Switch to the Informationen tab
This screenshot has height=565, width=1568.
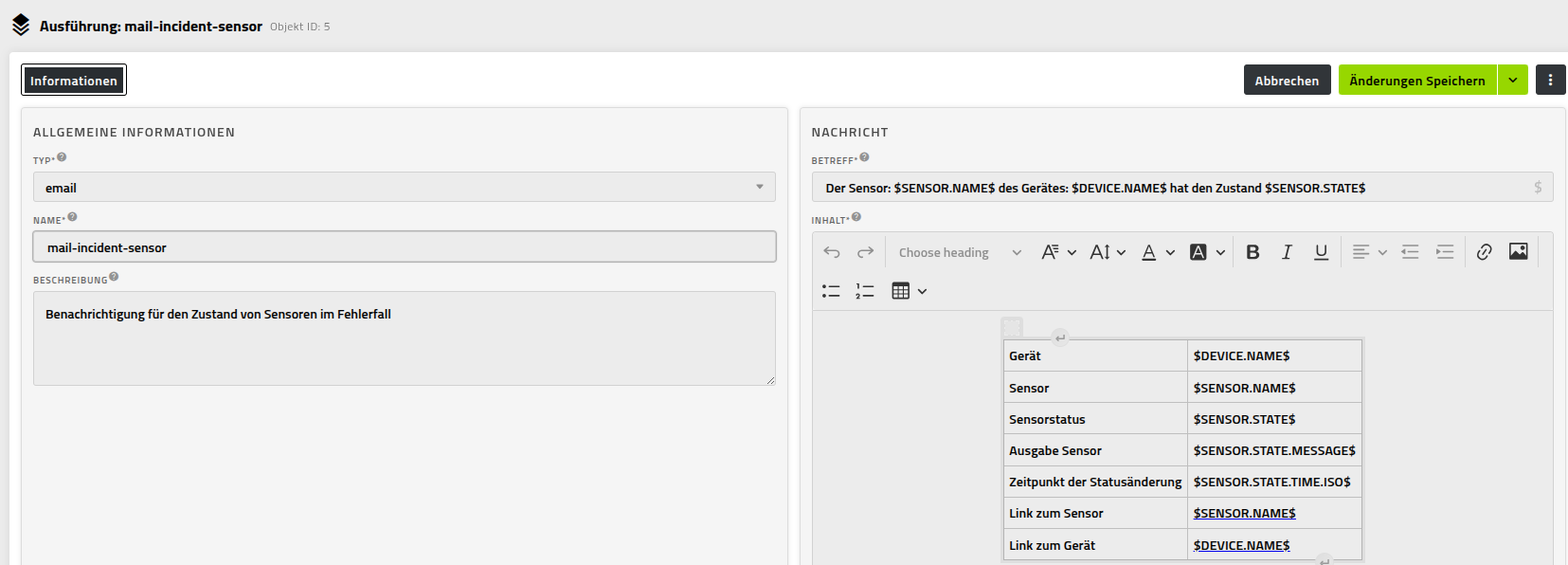[x=74, y=81]
